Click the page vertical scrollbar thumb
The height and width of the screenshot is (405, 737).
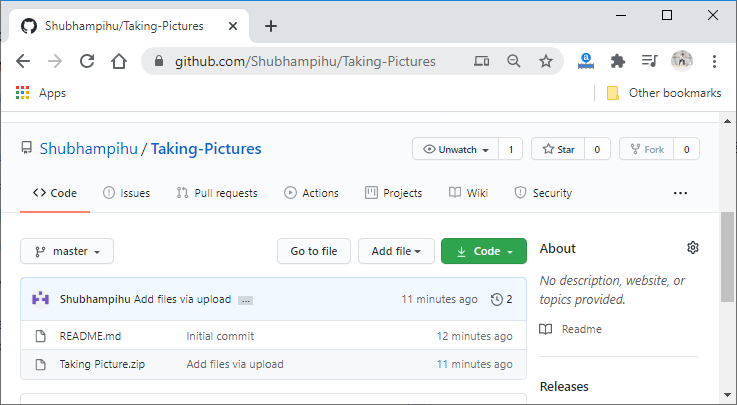coord(727,257)
